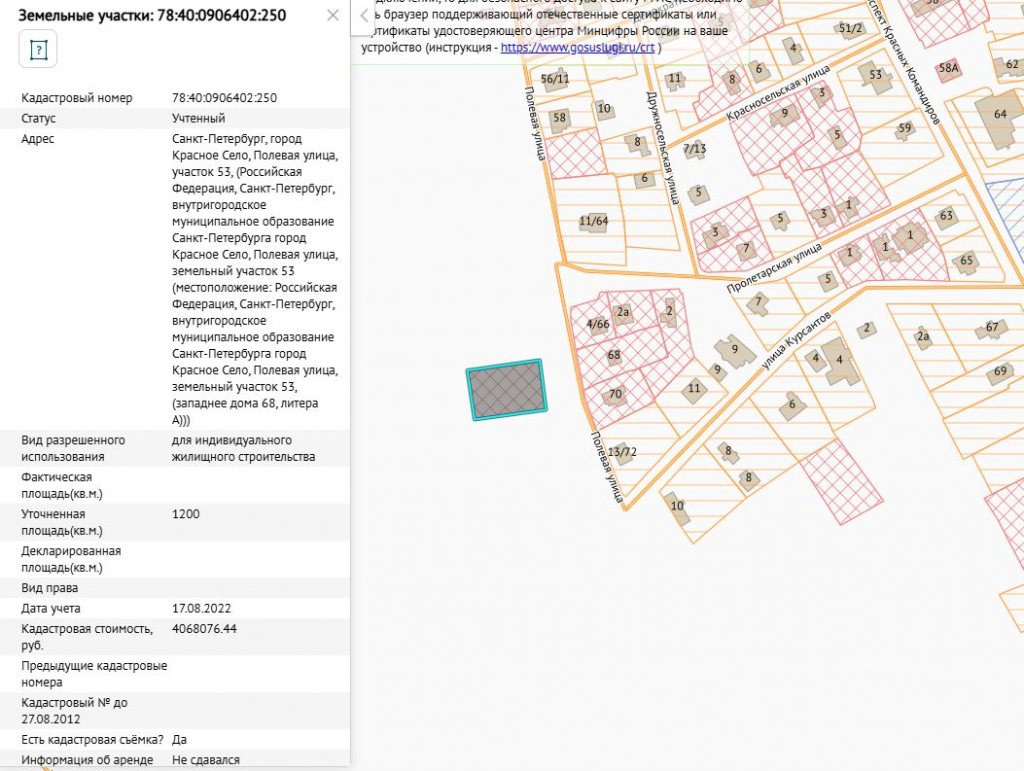1024x771 pixels.
Task: Click building 2а beside building 4/66
Action: pyautogui.click(x=623, y=313)
